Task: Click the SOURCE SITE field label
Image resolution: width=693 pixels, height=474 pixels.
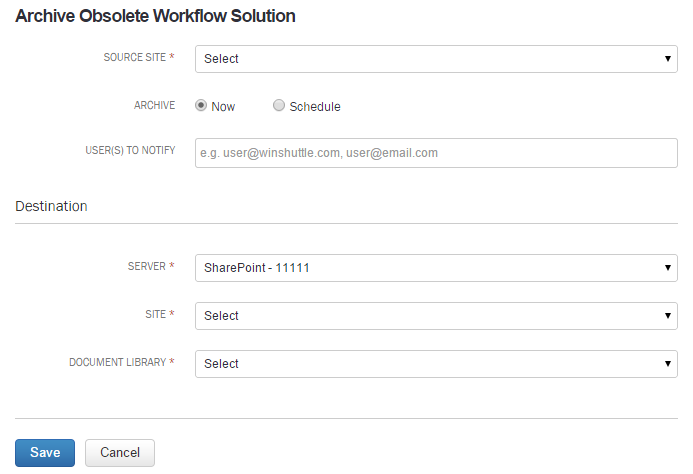Action: click(x=135, y=57)
